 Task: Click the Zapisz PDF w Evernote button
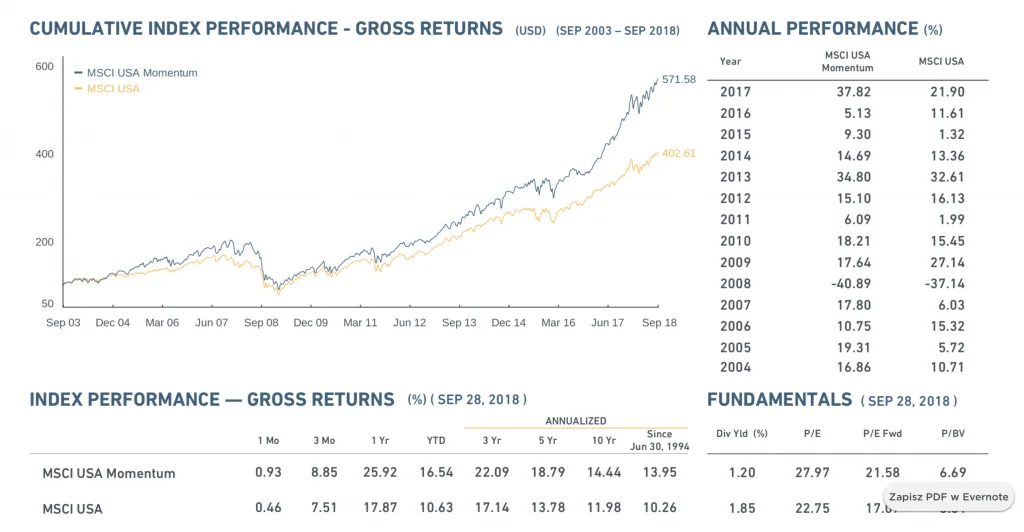tap(948, 497)
